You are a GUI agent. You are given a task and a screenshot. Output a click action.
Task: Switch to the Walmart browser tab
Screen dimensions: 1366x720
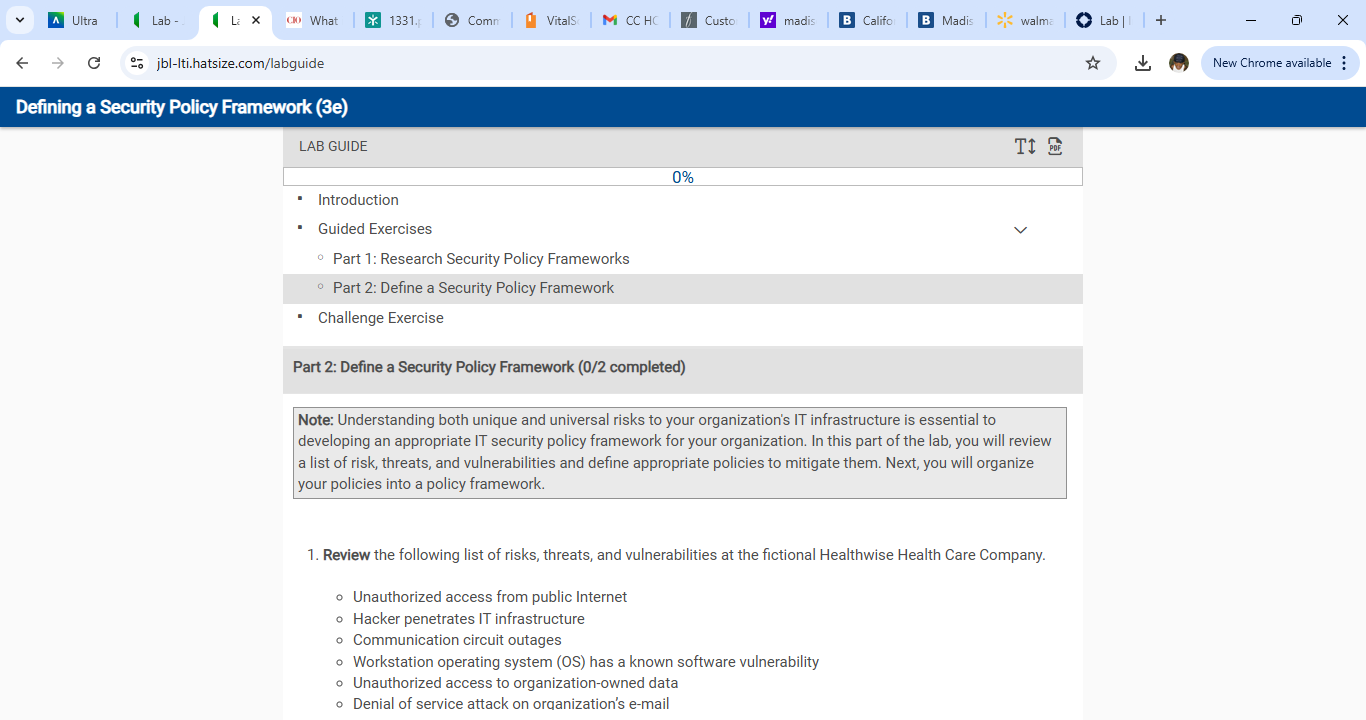tap(1026, 20)
